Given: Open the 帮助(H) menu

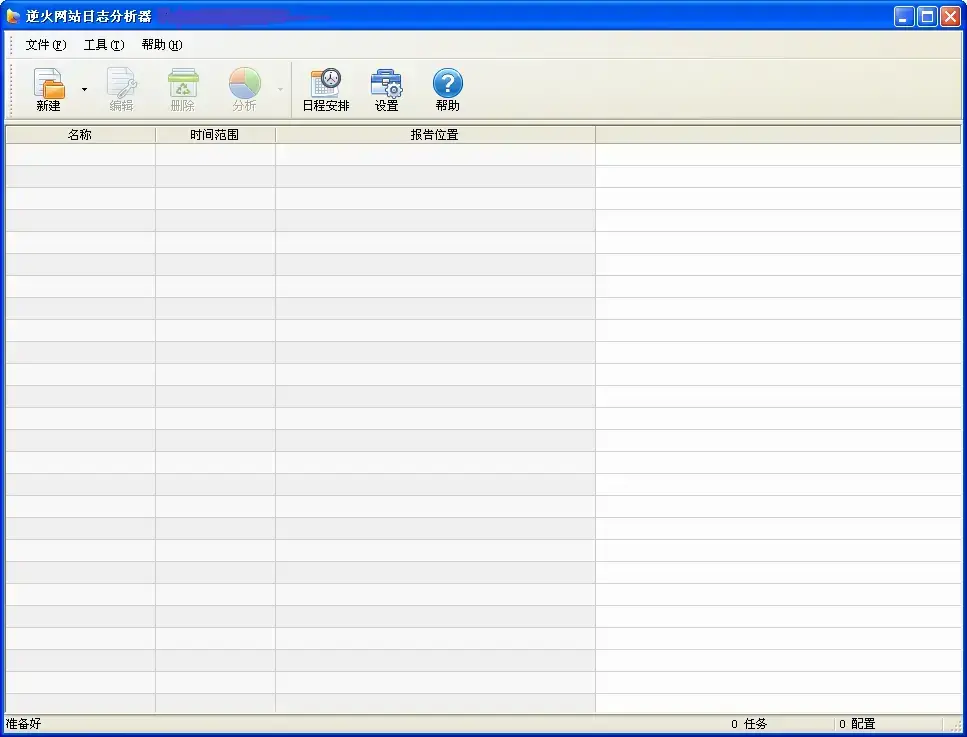Looking at the screenshot, I should (x=162, y=44).
